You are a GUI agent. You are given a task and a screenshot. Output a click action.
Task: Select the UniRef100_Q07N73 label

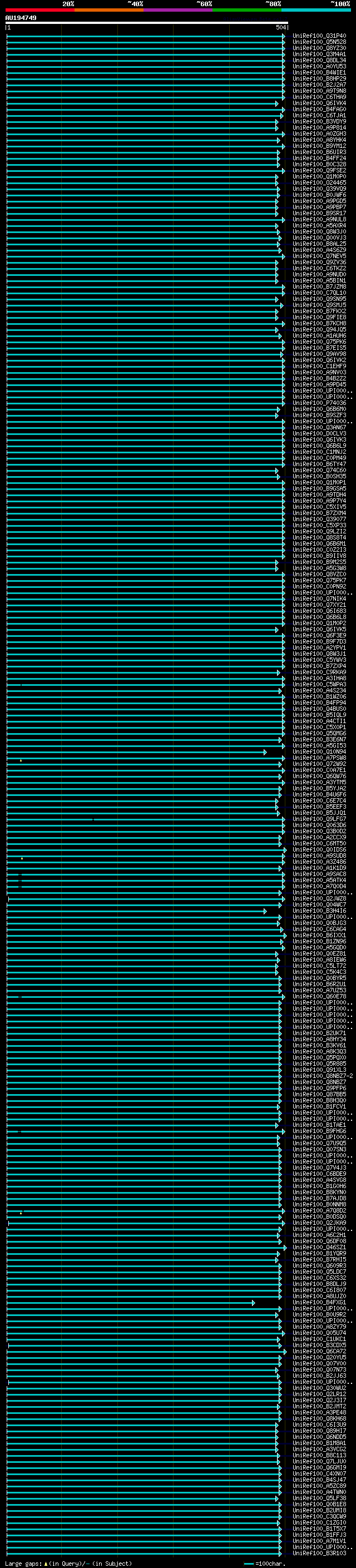(319, 1369)
